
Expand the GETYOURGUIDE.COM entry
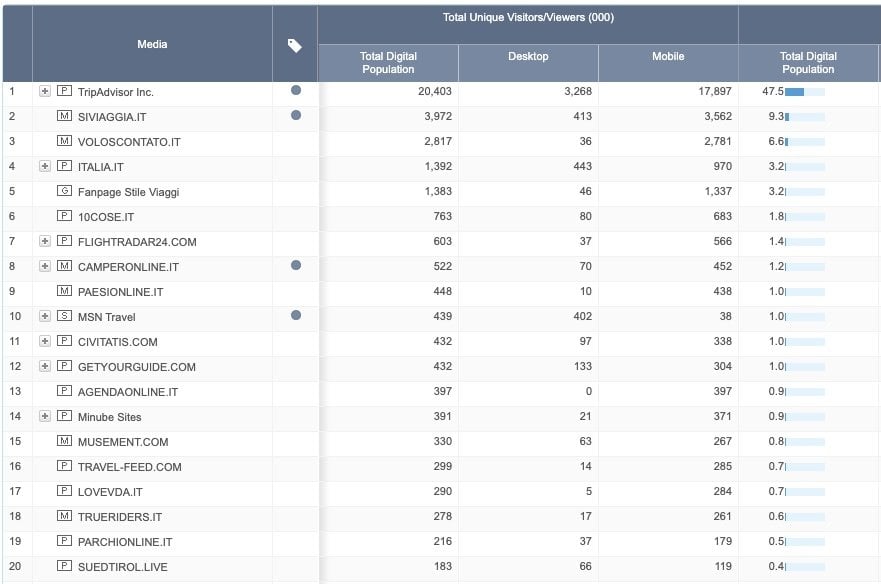[x=44, y=367]
